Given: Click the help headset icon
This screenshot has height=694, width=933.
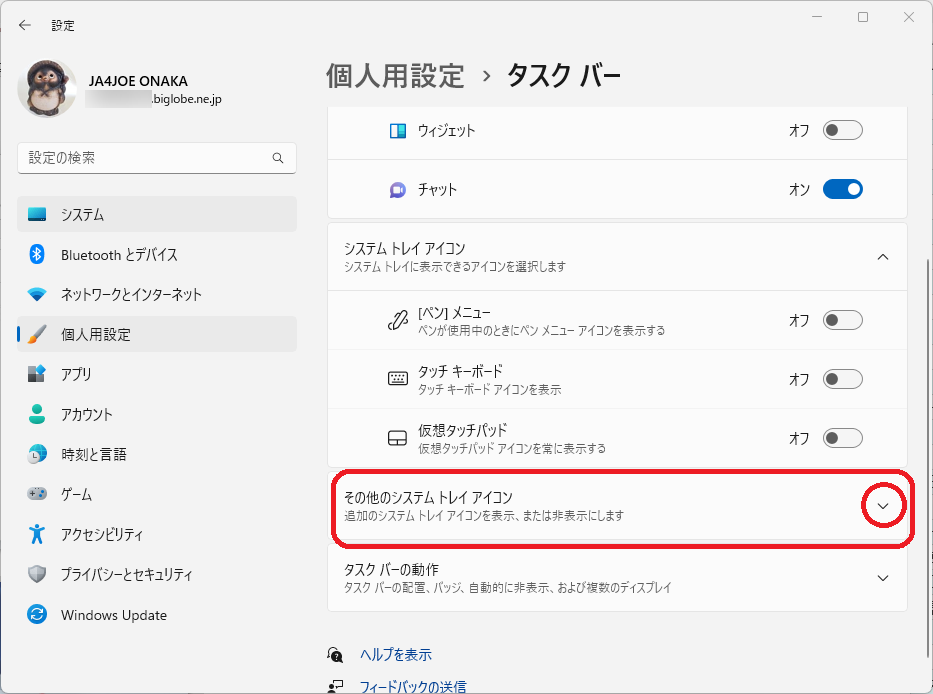Looking at the screenshot, I should coord(335,655).
